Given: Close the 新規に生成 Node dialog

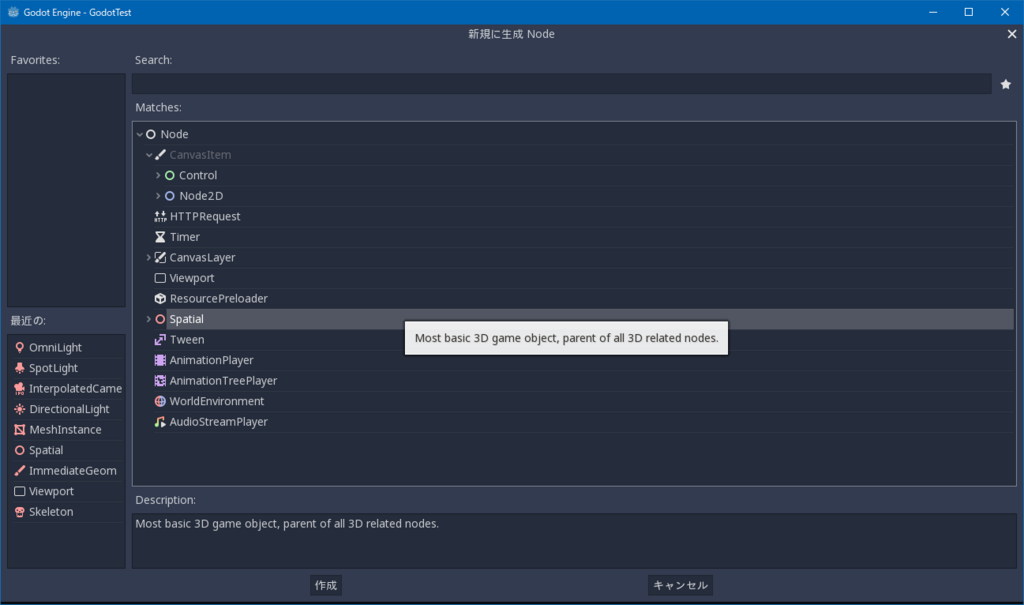Looking at the screenshot, I should click(x=1012, y=34).
